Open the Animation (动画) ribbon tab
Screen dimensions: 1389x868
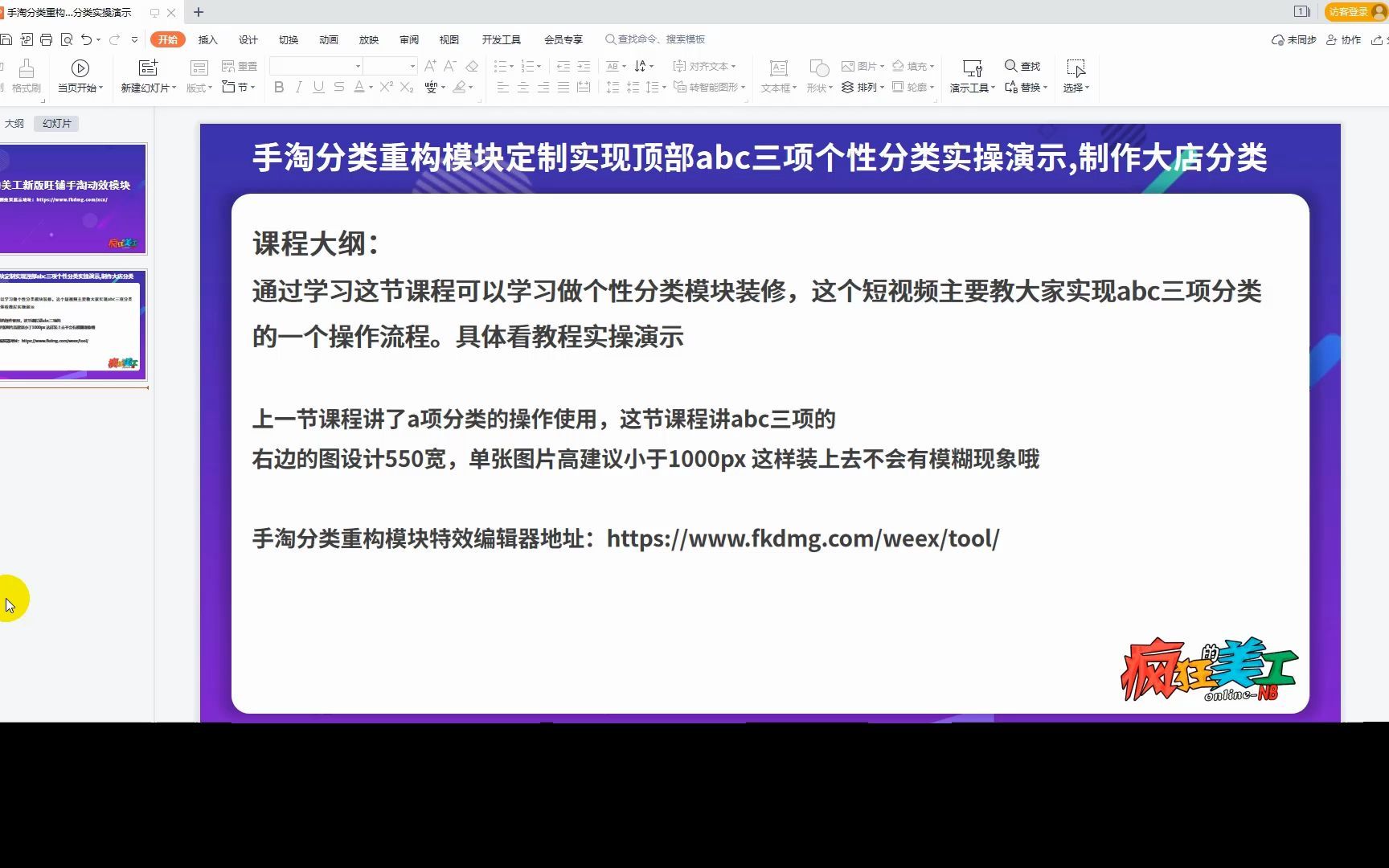tap(329, 39)
